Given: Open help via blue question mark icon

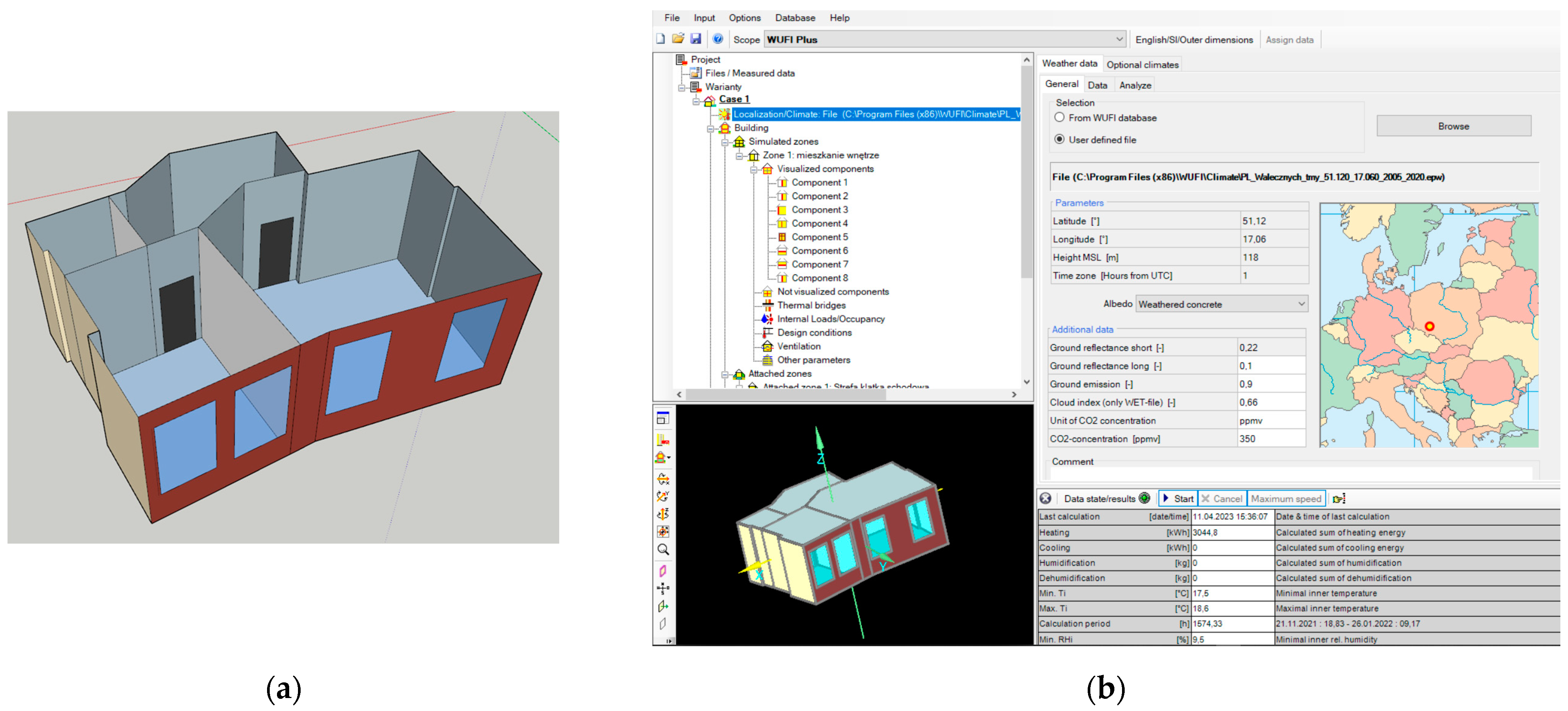Looking at the screenshot, I should pos(718,39).
